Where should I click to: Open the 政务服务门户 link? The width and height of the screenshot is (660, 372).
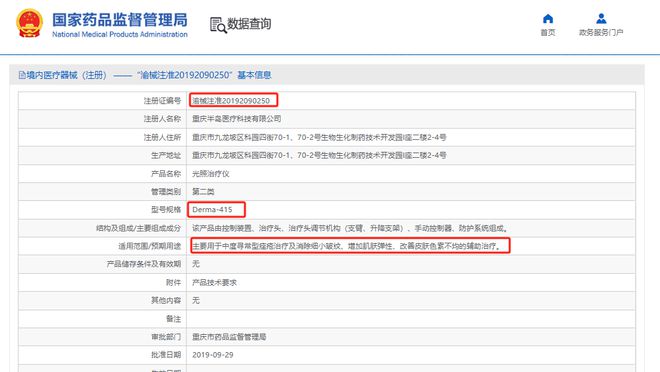[601, 32]
